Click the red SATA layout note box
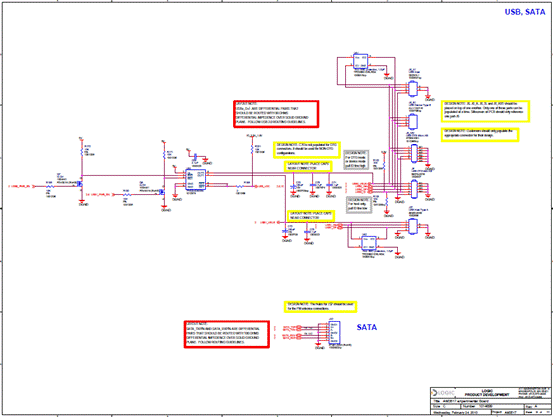Screen dimensions: 553x417 click(x=227, y=334)
